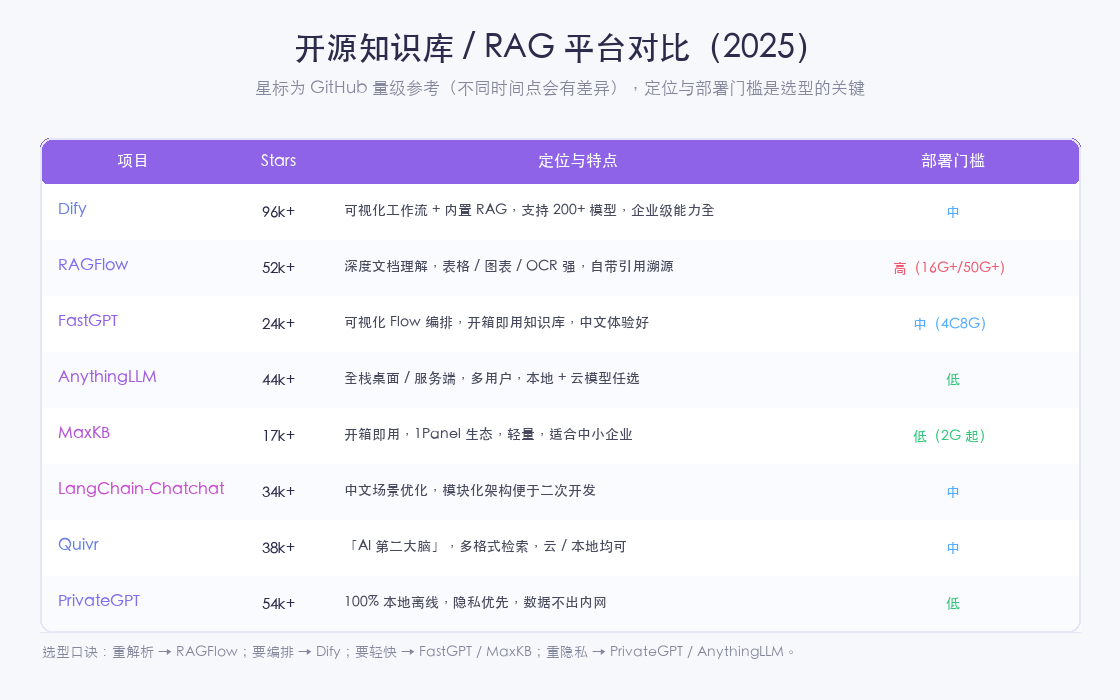Click the 部署门槛 column header
The image size is (1120, 700).
point(953,161)
